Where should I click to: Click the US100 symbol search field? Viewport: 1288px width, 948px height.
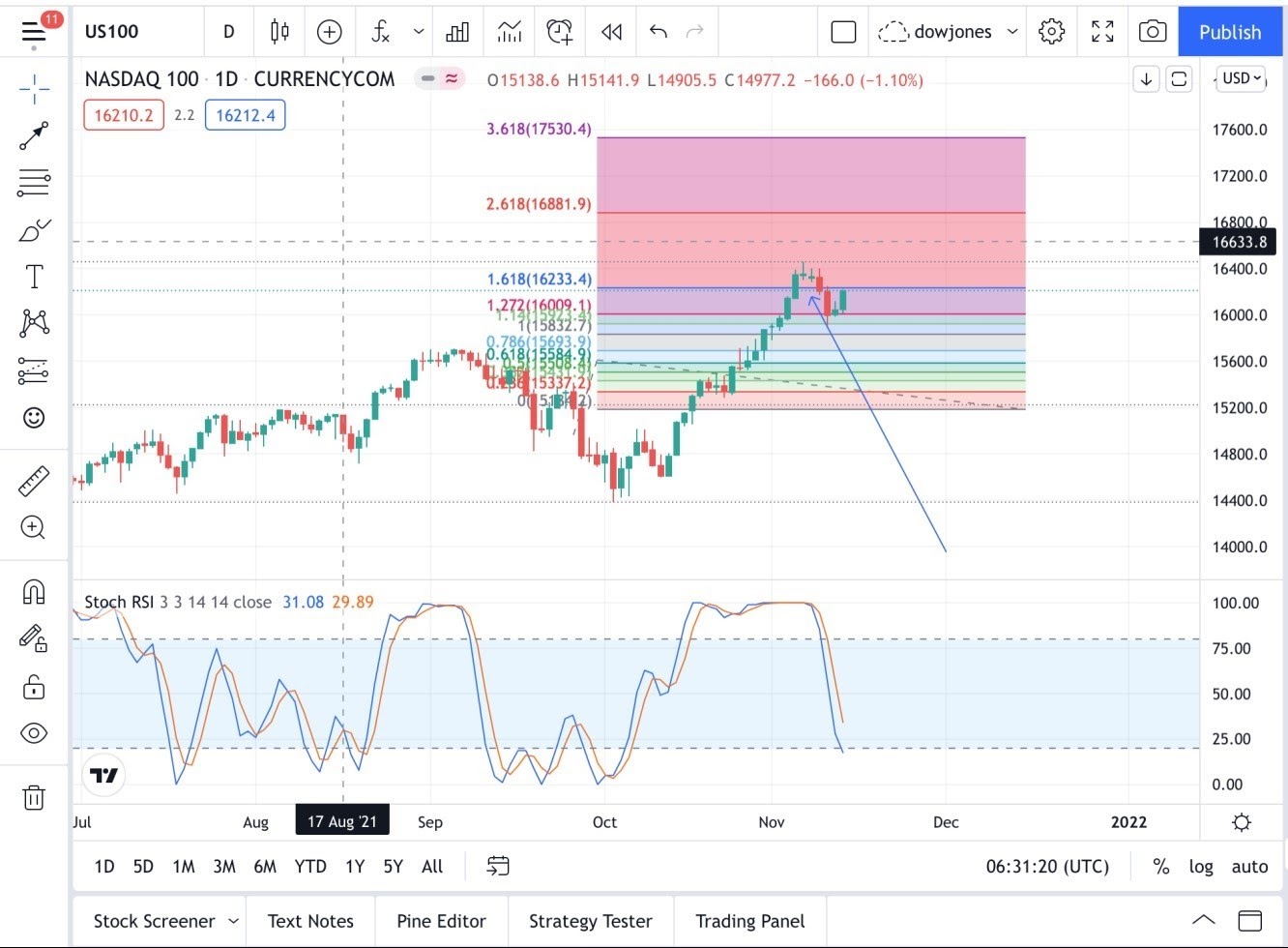112,31
